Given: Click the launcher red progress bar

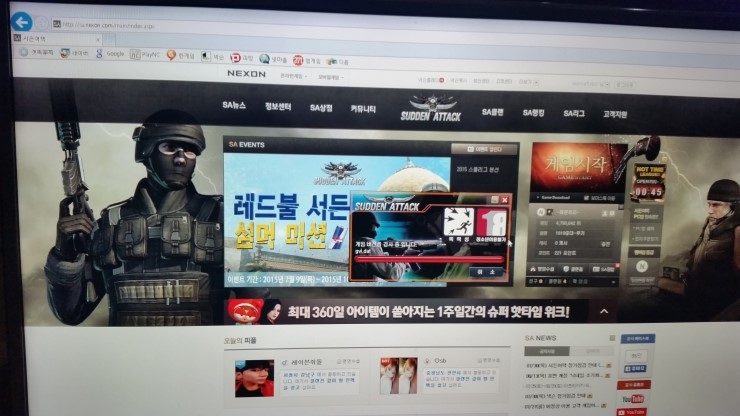Looking at the screenshot, I should (x=429, y=259).
